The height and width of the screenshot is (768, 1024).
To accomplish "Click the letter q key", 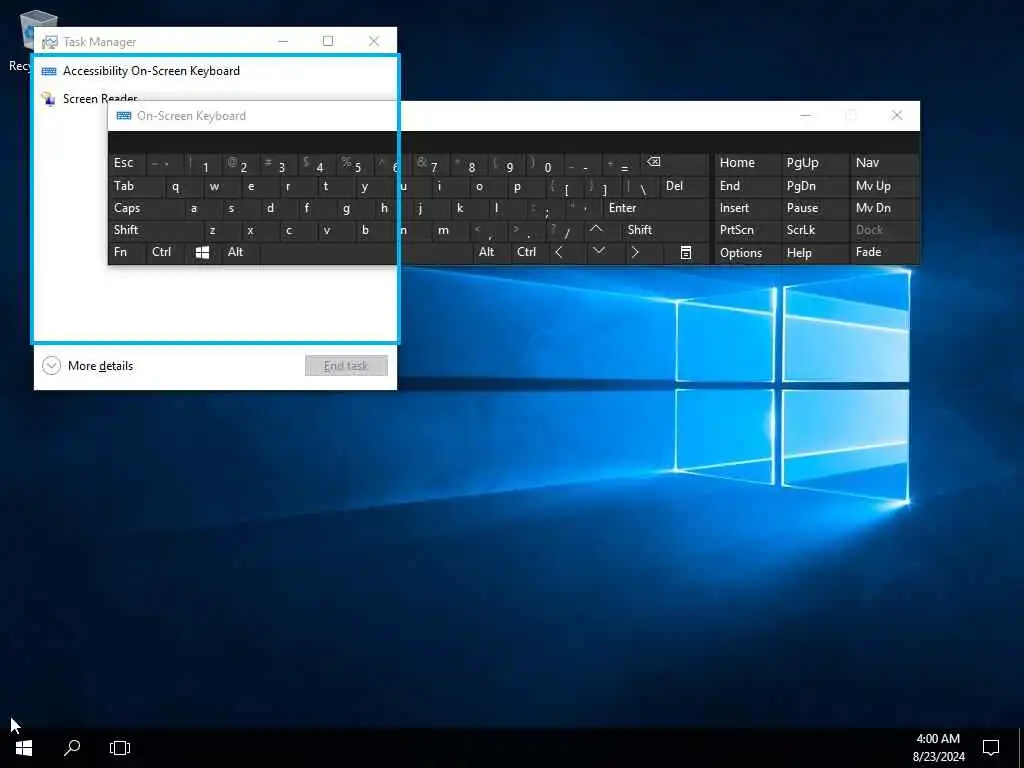I will 184,186.
